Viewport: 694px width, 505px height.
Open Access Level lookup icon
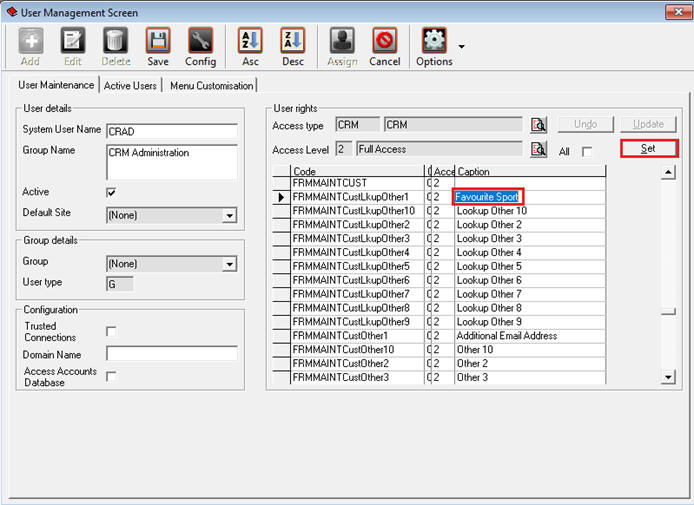538,149
